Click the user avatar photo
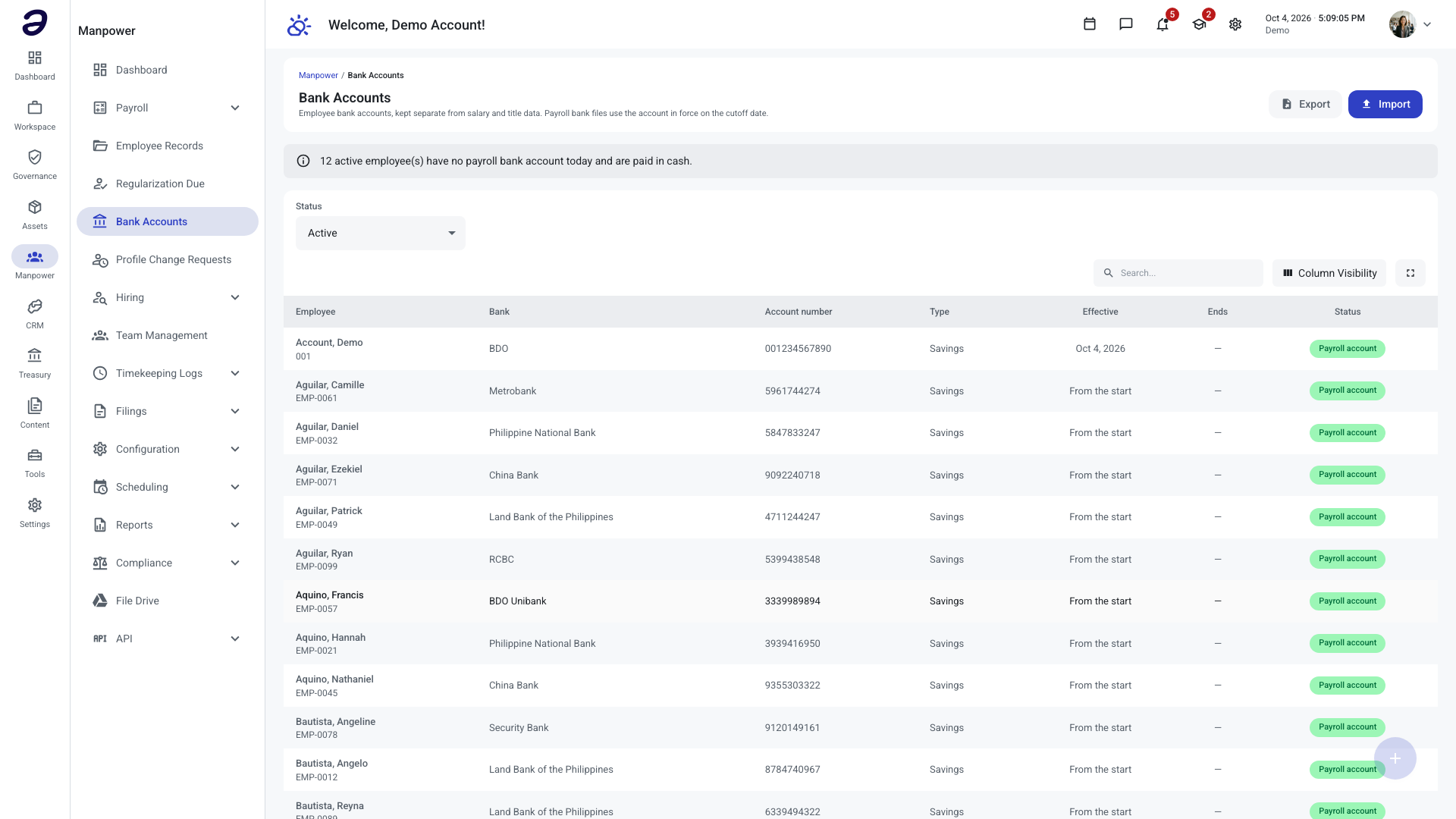1456x819 pixels. 1402,24
